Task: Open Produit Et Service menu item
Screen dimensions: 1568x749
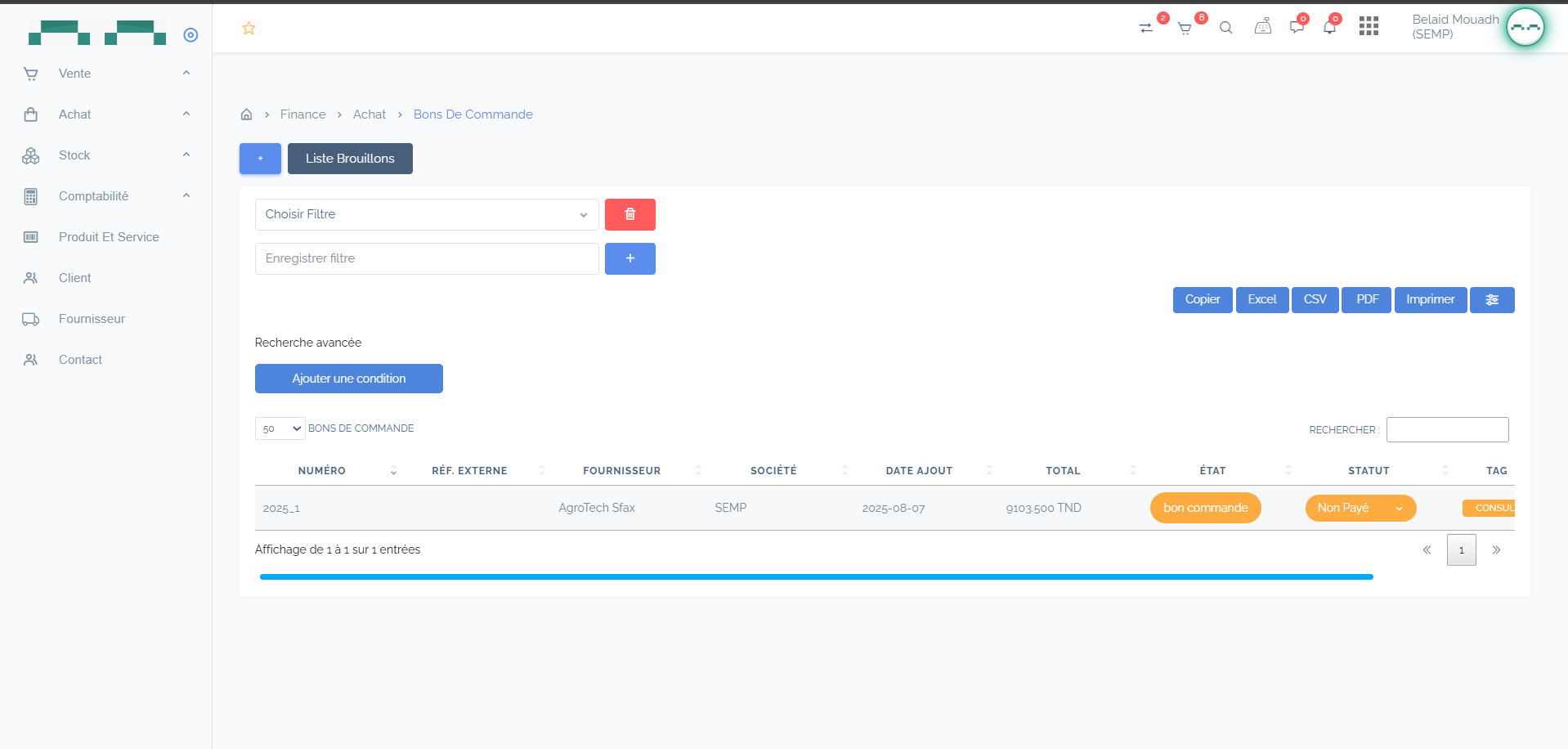Action: (109, 237)
